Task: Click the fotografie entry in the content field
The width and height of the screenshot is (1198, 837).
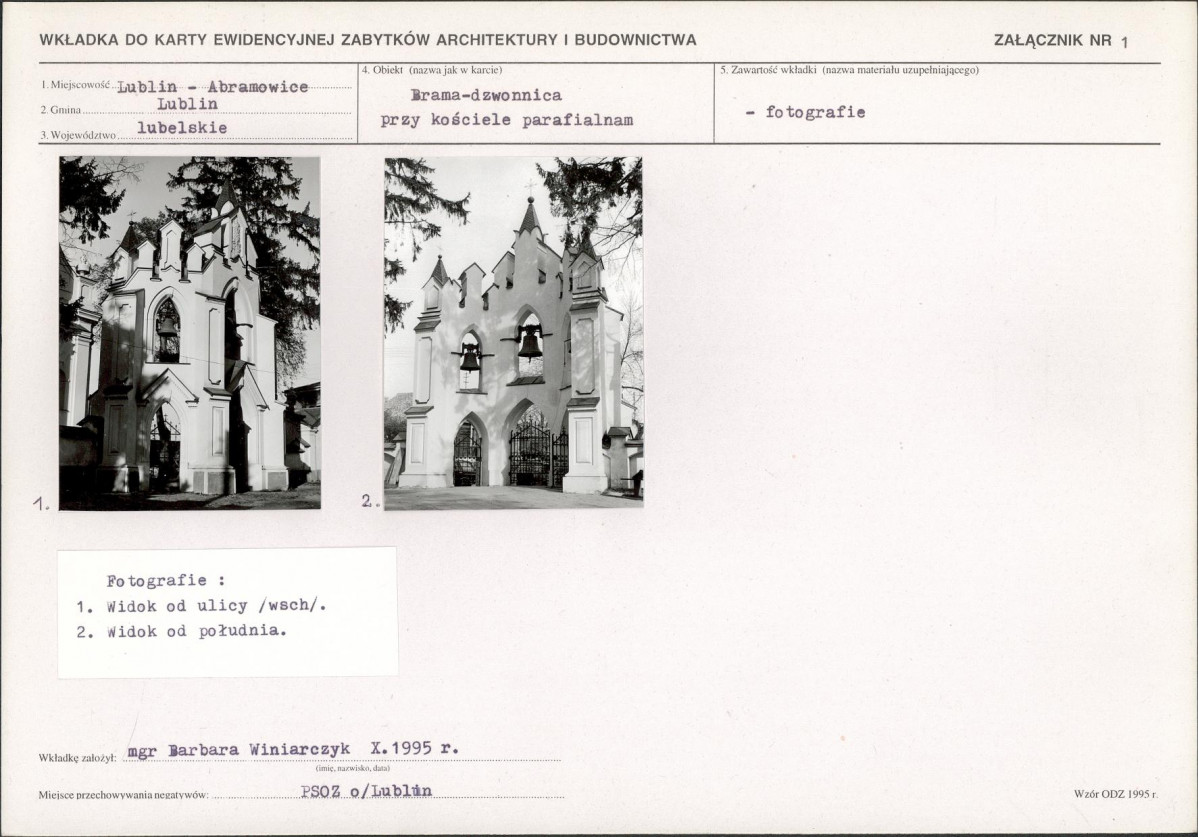Action: click(806, 112)
